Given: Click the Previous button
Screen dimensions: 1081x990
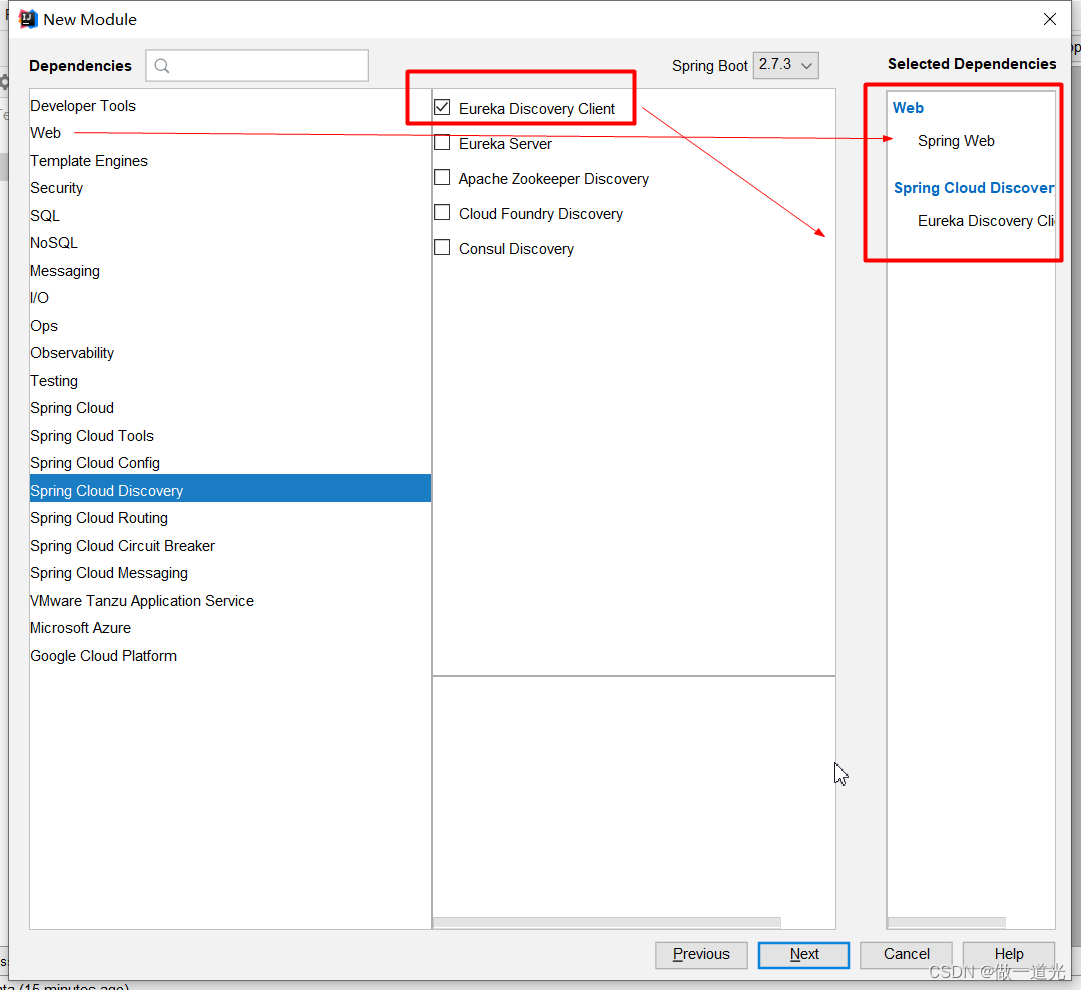Looking at the screenshot, I should coord(701,955).
